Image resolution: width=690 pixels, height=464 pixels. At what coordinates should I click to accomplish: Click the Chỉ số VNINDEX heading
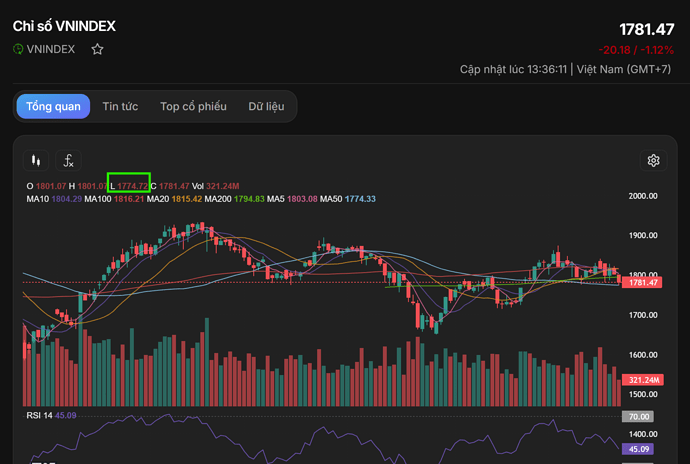[x=64, y=26]
